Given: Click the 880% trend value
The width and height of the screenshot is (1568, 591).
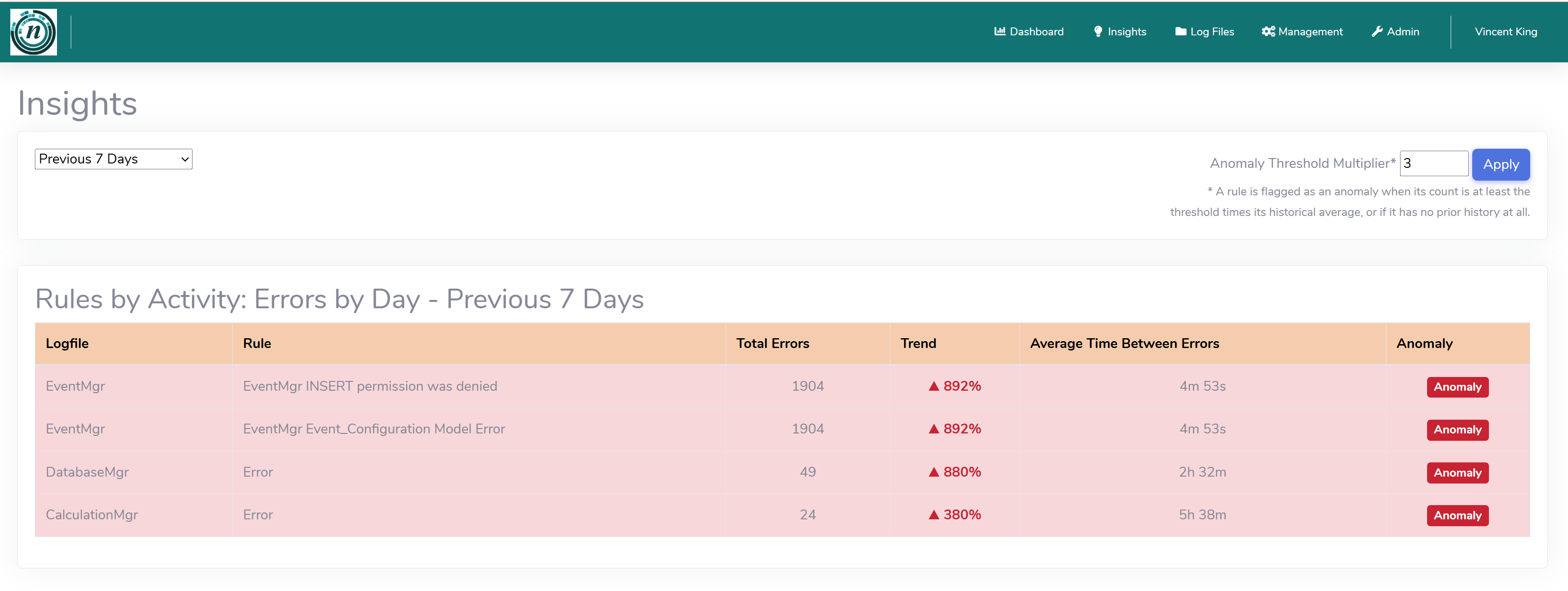Looking at the screenshot, I should coord(962,472).
